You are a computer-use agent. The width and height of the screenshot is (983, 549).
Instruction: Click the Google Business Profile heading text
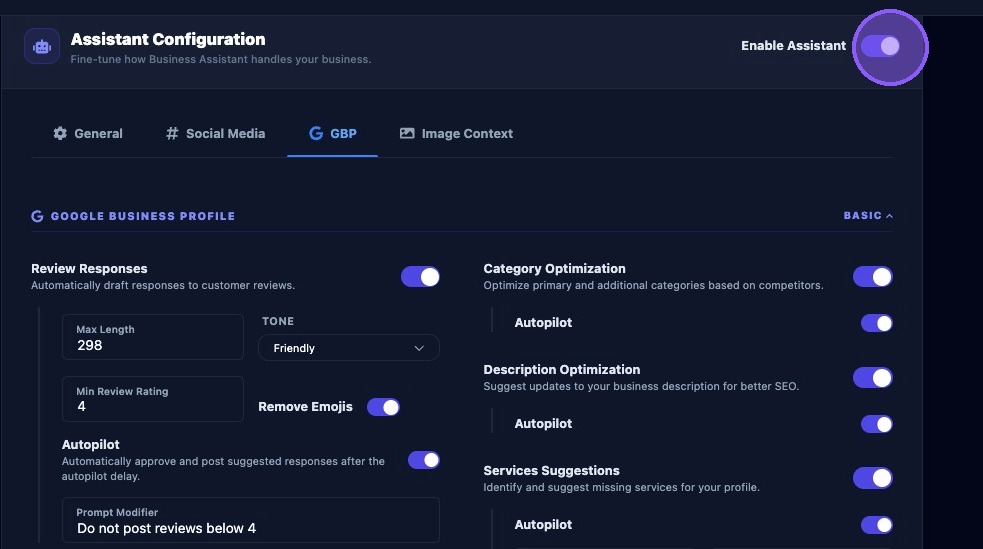(143, 216)
